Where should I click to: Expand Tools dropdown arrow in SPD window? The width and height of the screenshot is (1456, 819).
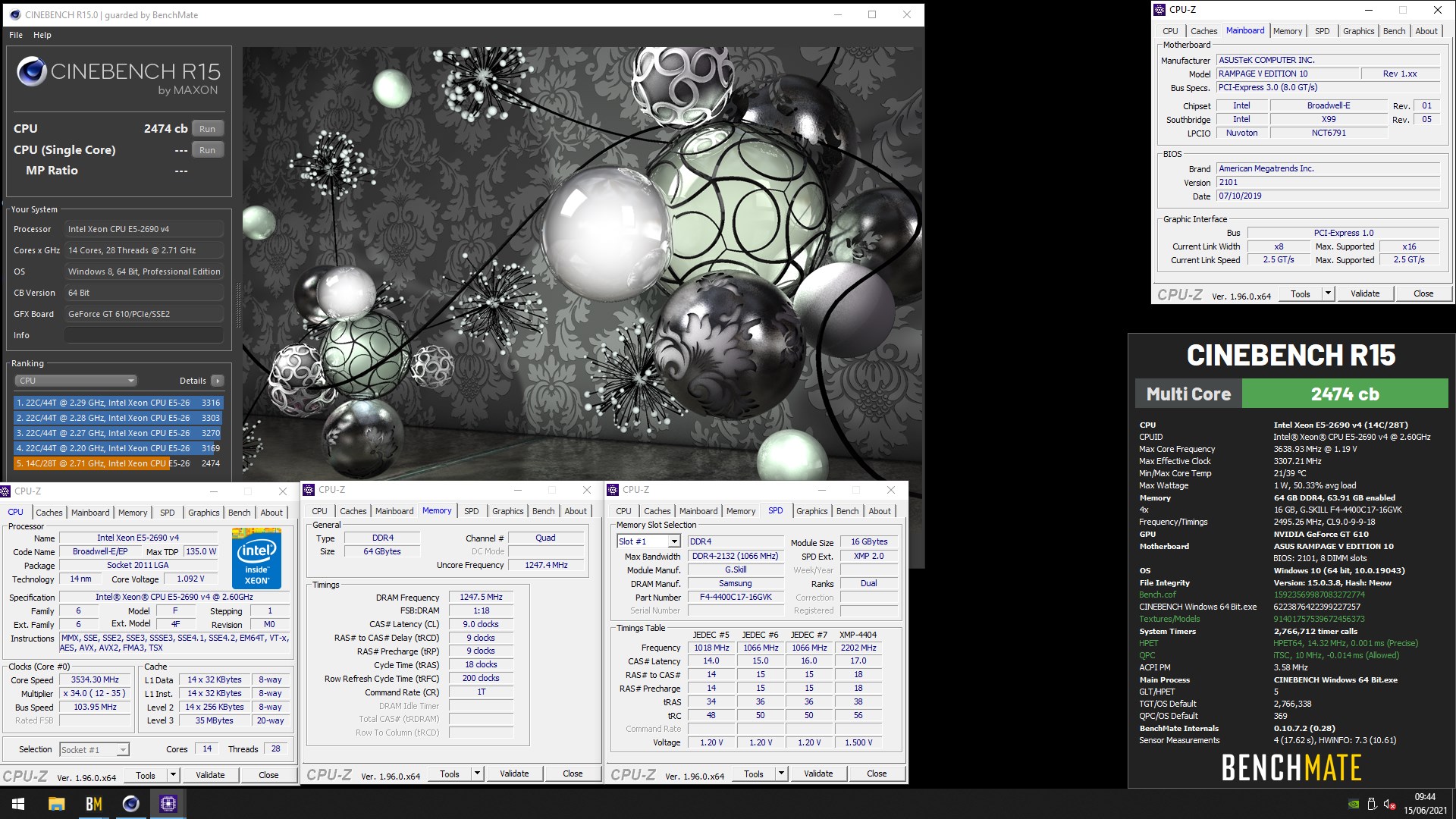coord(781,773)
